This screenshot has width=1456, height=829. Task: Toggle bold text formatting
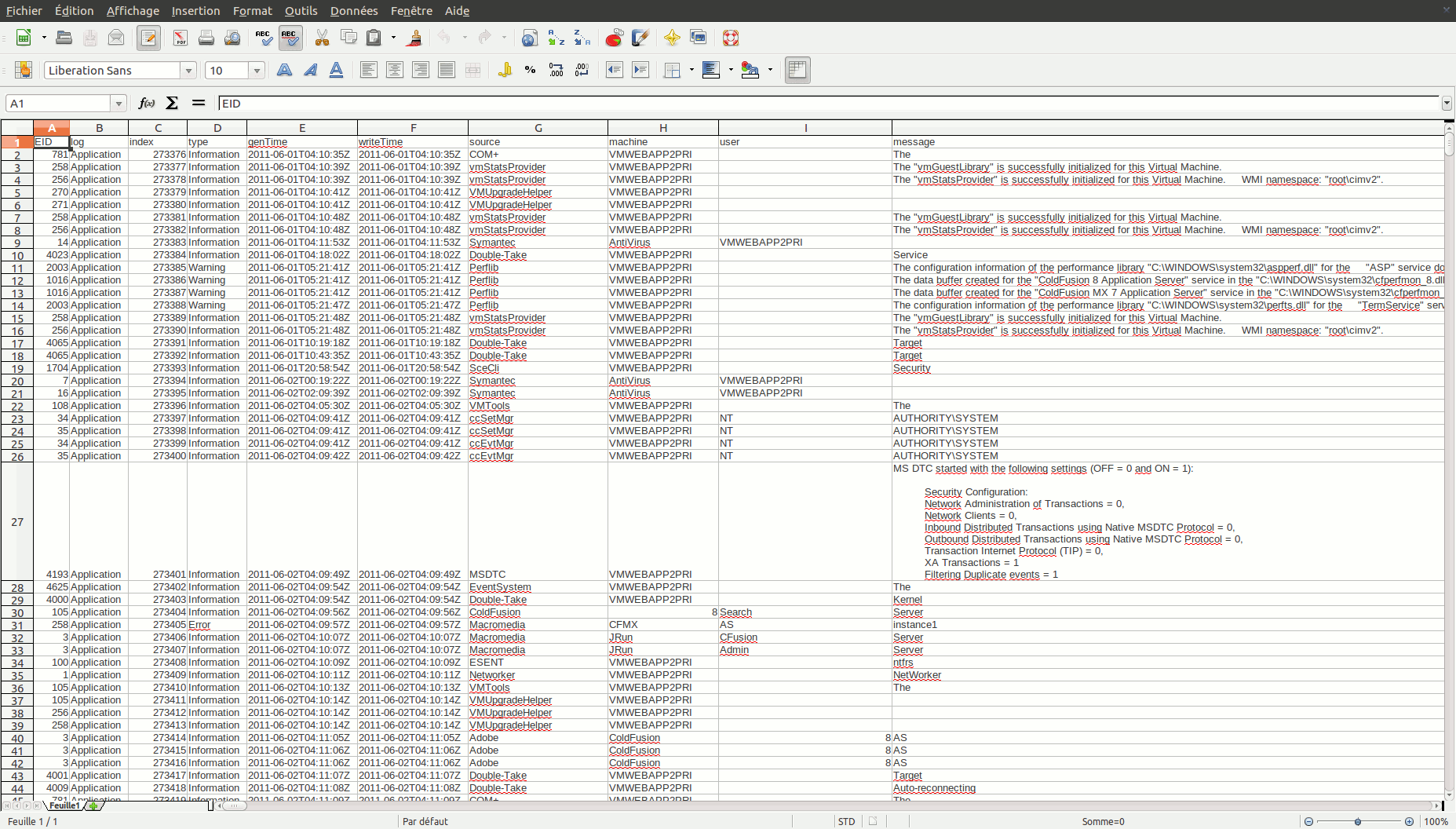[x=284, y=70]
